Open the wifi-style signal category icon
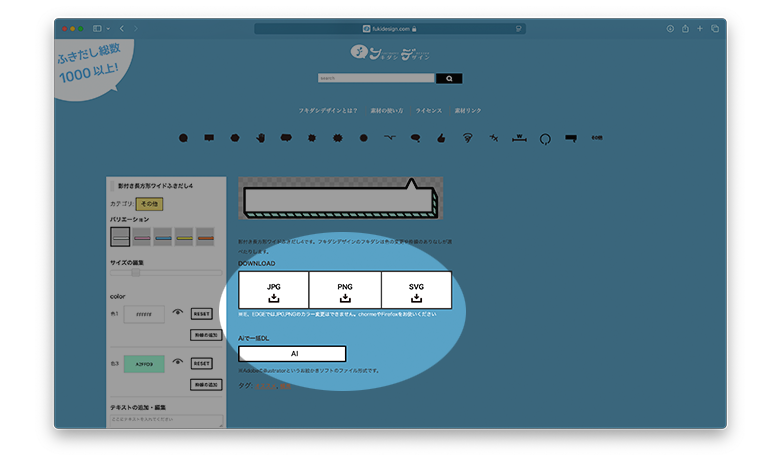 [467, 138]
